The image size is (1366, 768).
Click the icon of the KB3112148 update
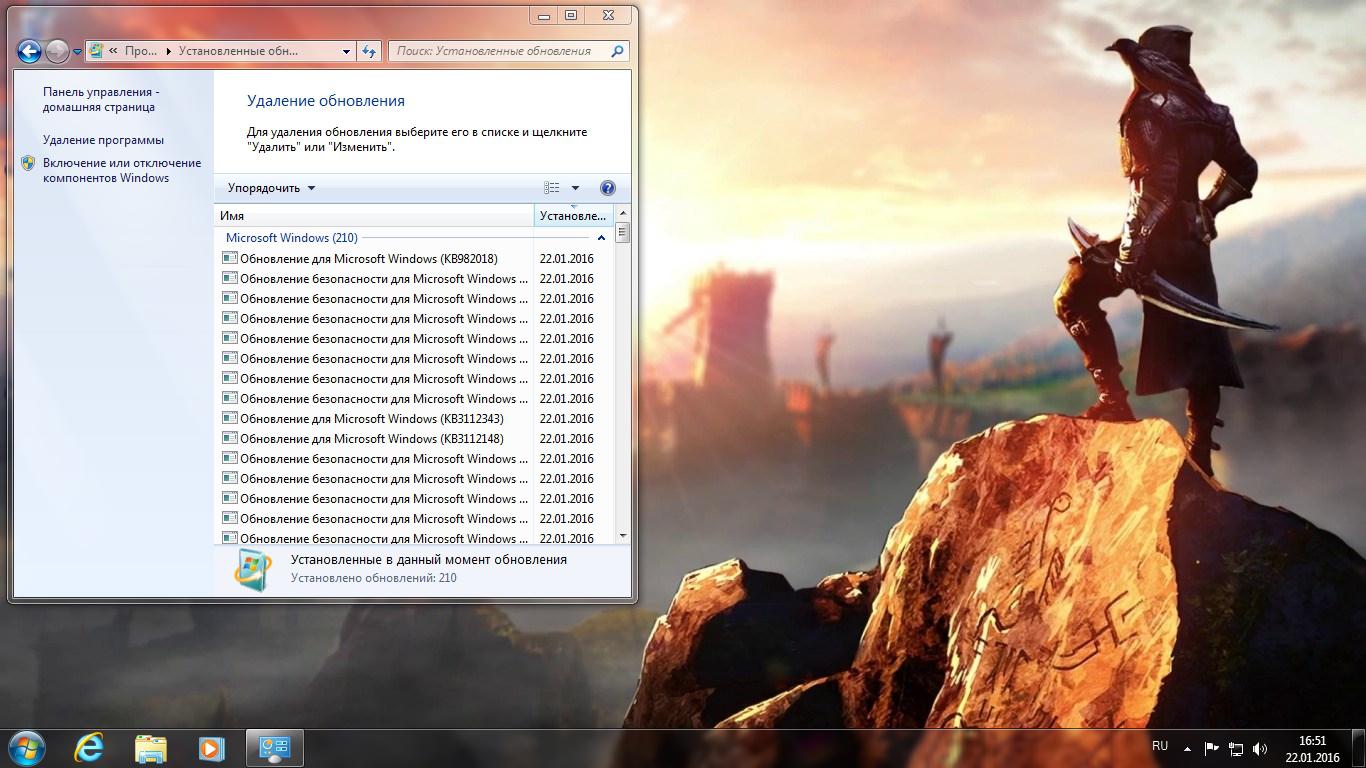229,438
